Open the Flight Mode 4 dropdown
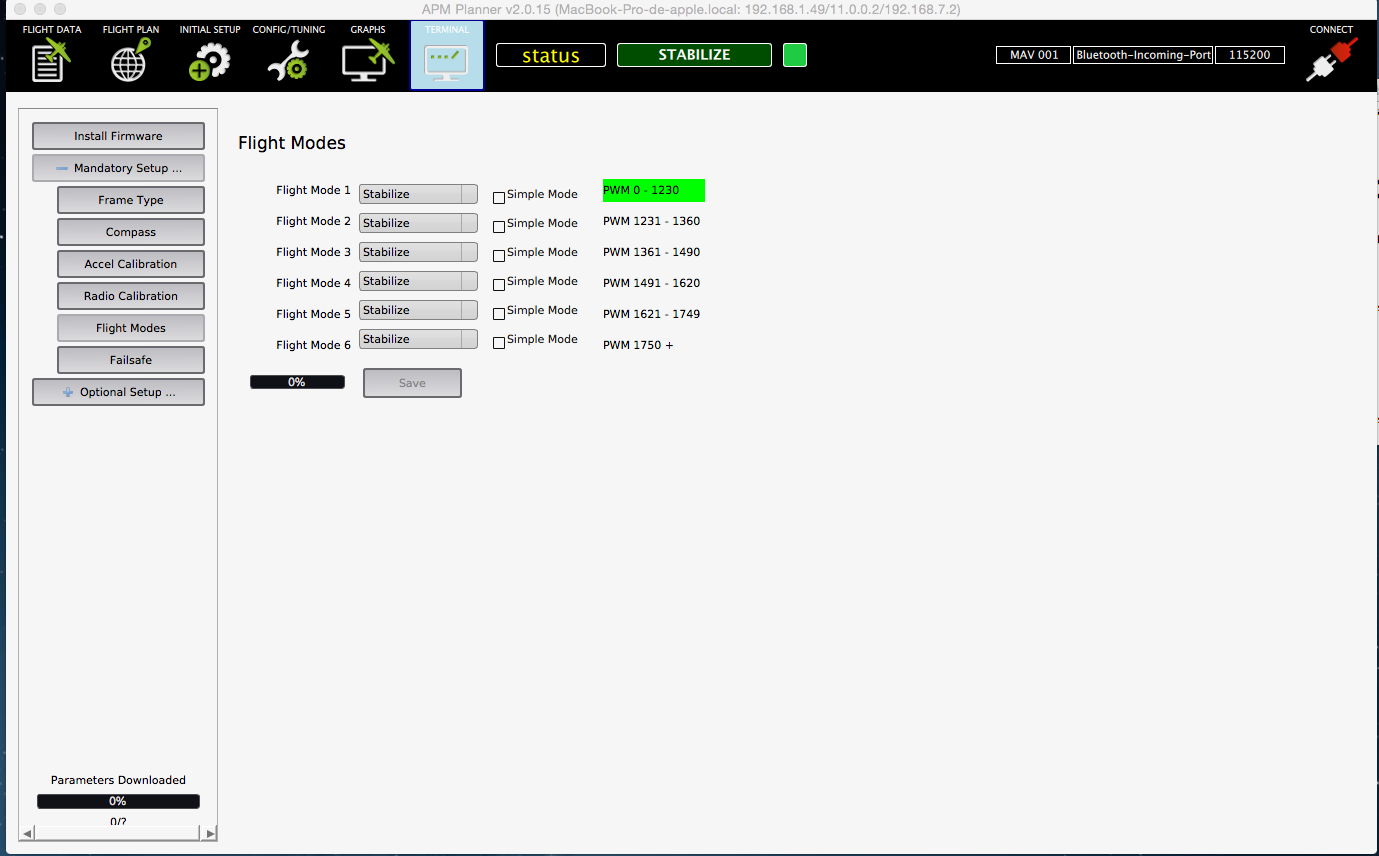The height and width of the screenshot is (856, 1379). pyautogui.click(x=418, y=281)
